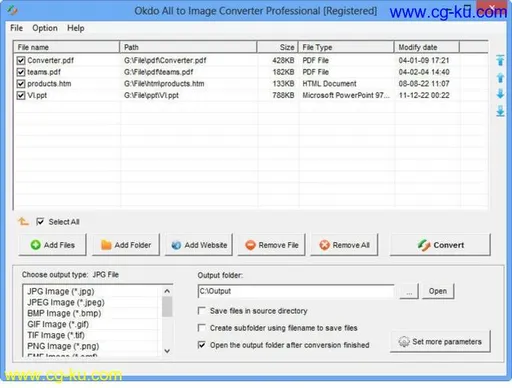The image size is (512, 388).
Task: Select GIF Image (*.gif) output type
Action: point(58,324)
